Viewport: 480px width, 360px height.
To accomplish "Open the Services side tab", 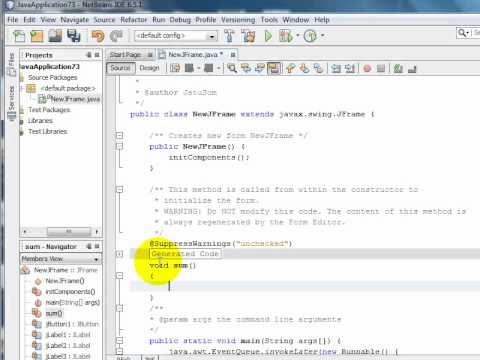I will point(12,102).
